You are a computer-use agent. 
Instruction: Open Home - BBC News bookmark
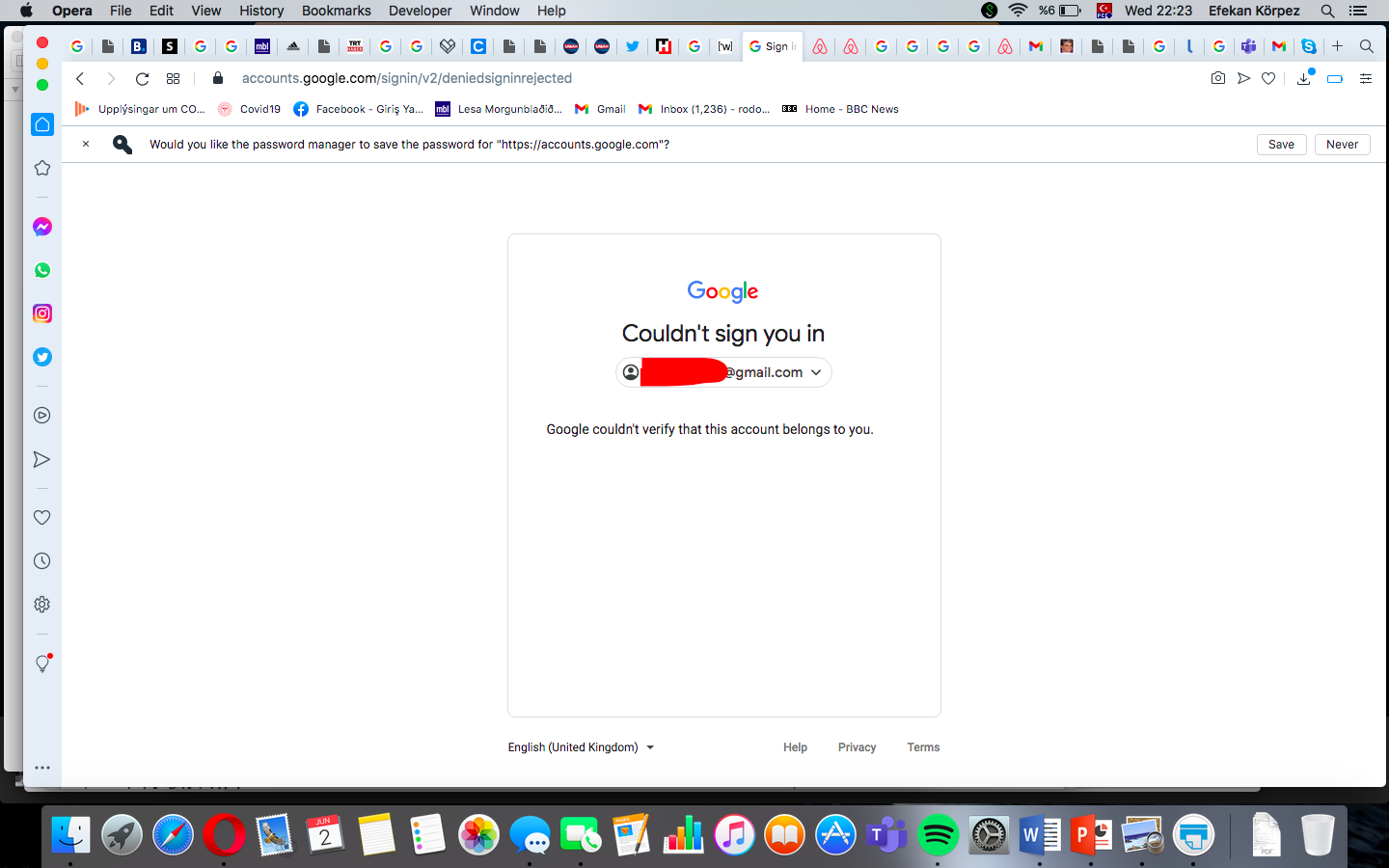point(840,109)
